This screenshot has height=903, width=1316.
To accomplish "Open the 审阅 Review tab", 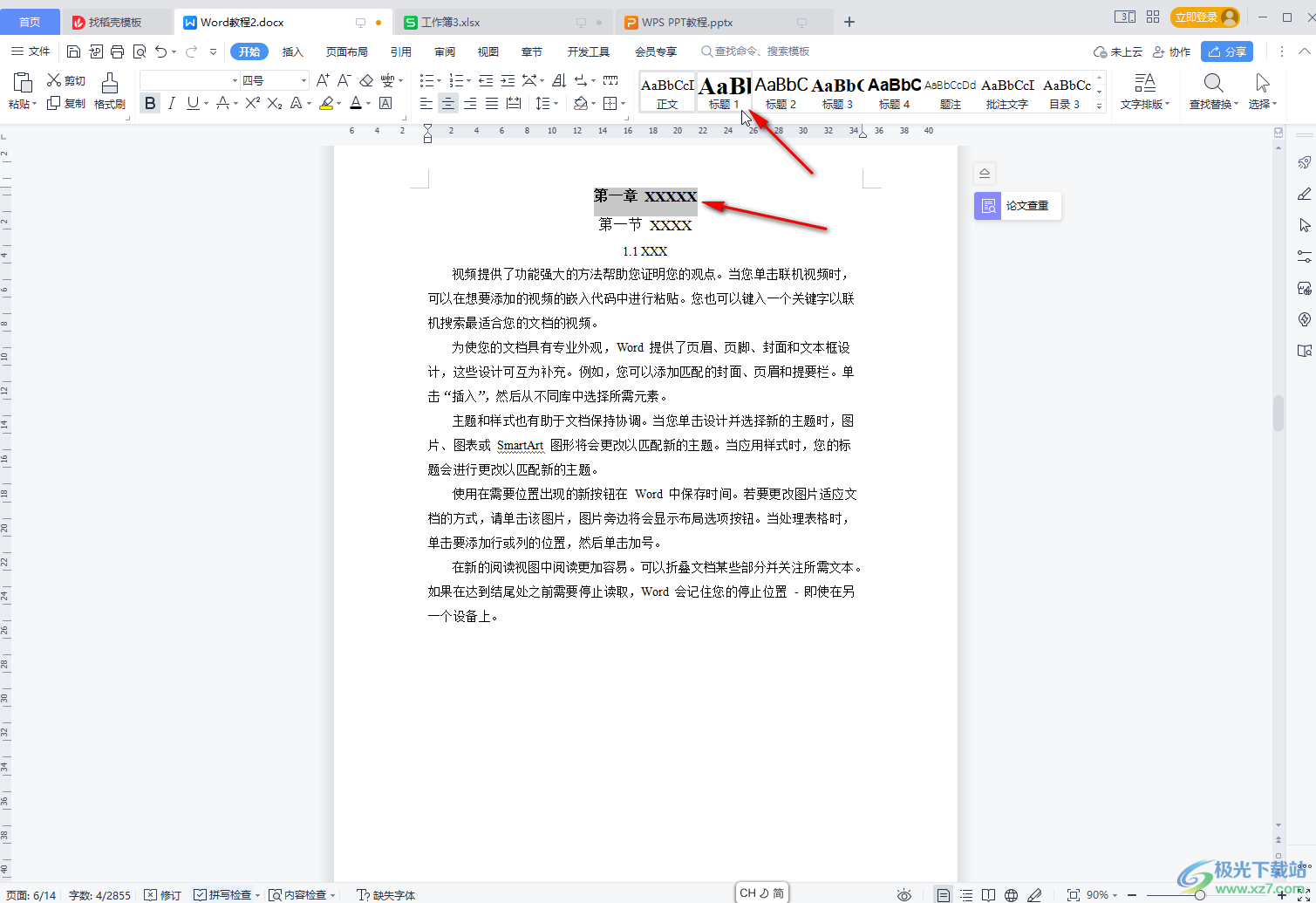I will 445,51.
